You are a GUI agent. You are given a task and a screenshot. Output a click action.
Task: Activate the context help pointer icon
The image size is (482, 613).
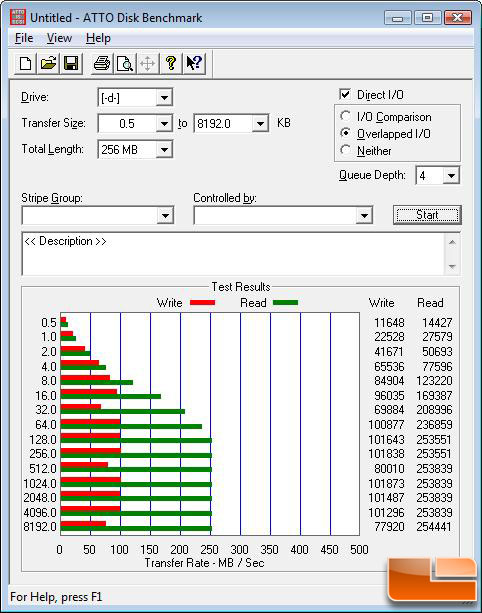pos(194,63)
